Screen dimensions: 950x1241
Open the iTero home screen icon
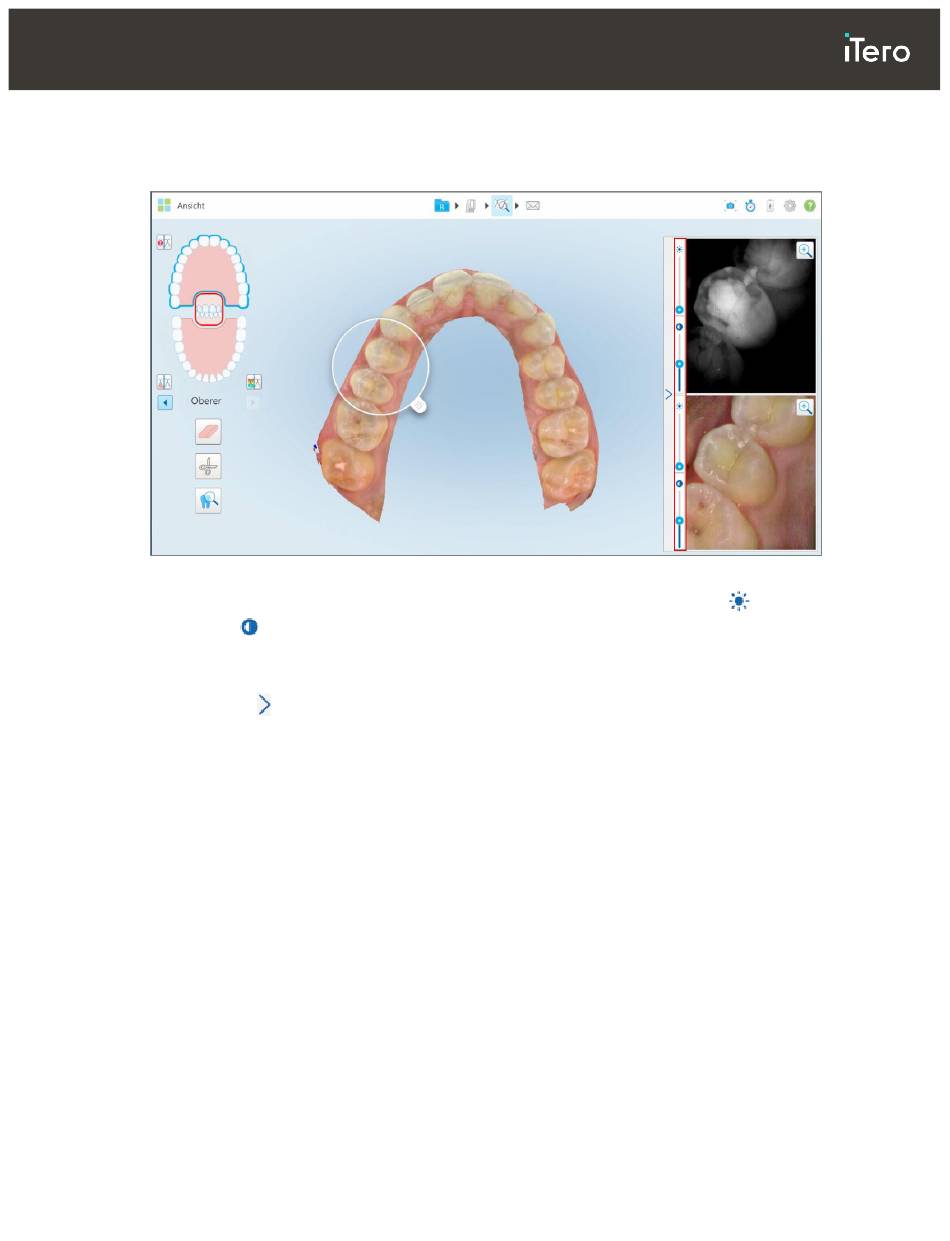(164, 205)
